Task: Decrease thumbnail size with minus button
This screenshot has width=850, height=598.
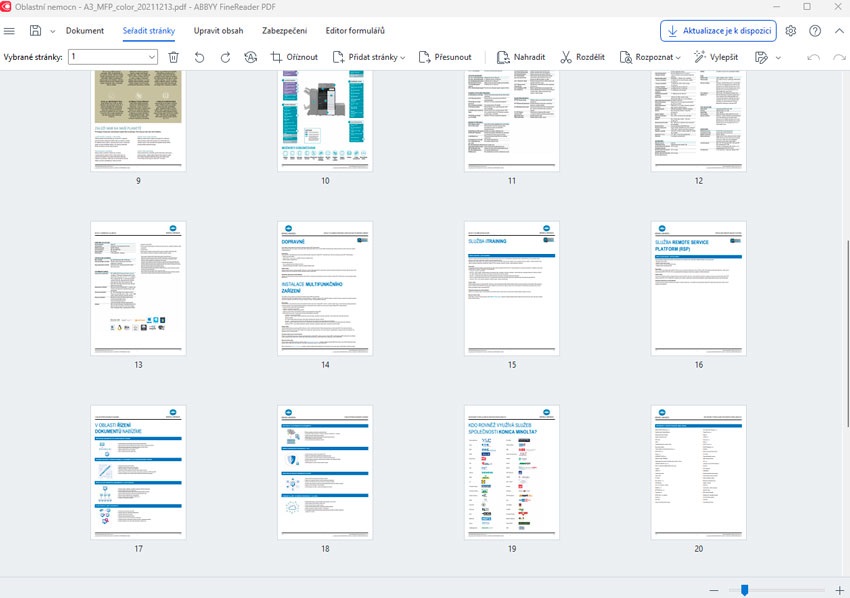Action: point(714,590)
